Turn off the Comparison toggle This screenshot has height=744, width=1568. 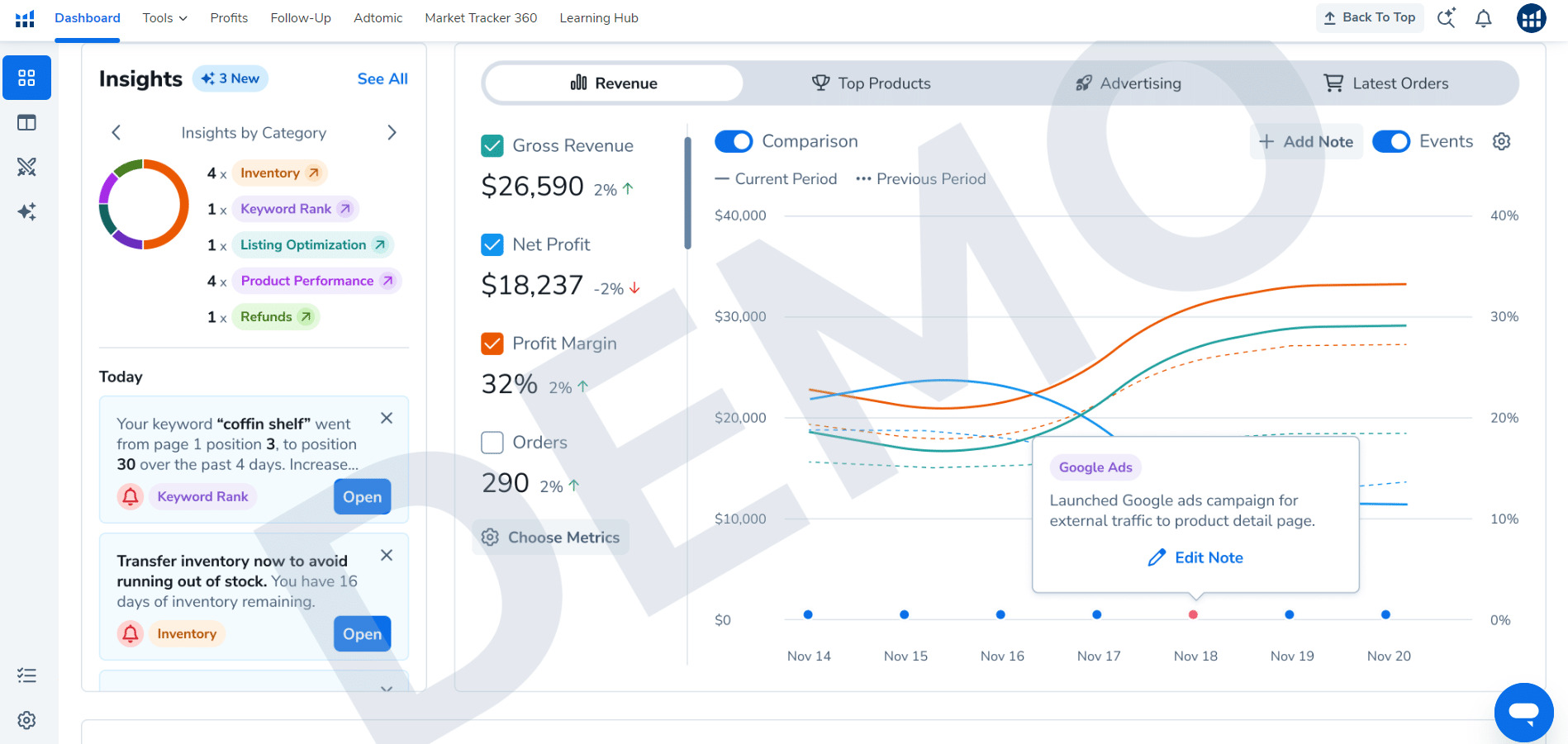tap(734, 141)
